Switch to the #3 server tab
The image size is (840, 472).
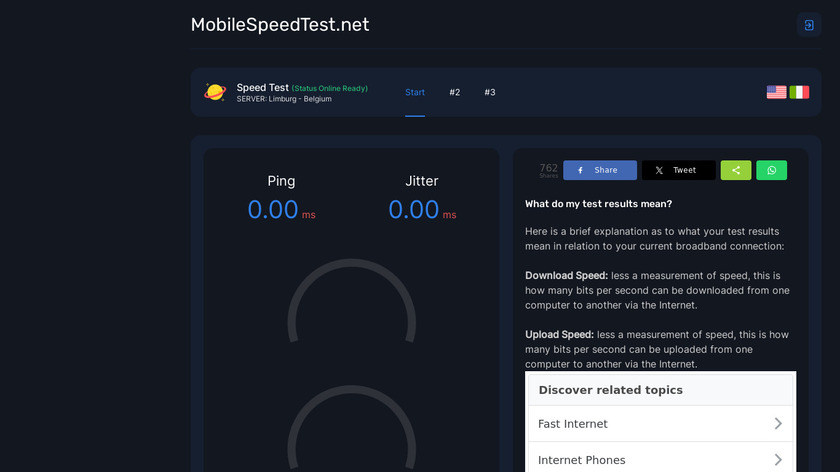click(x=490, y=92)
